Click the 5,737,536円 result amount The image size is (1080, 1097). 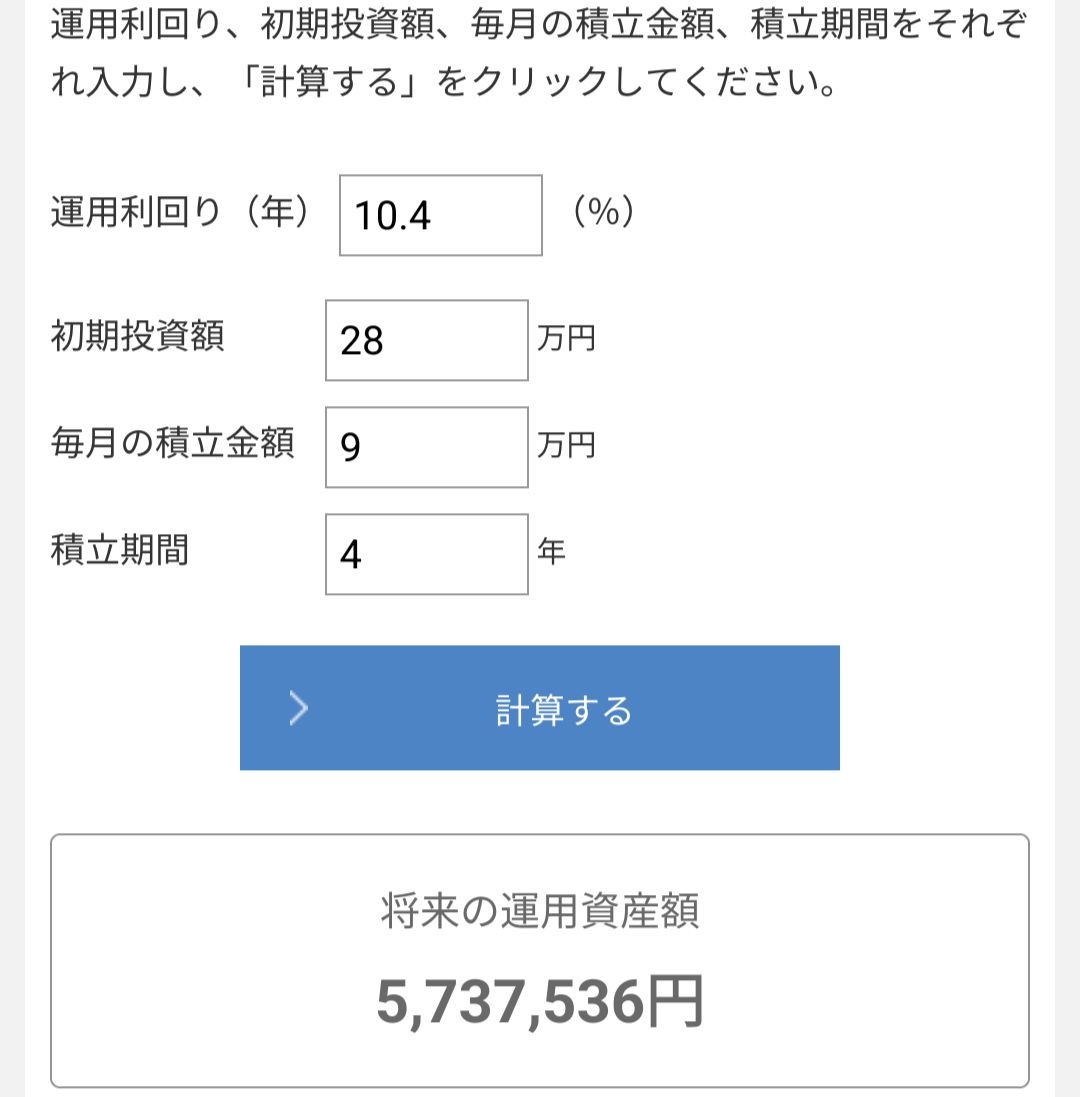[539, 1002]
